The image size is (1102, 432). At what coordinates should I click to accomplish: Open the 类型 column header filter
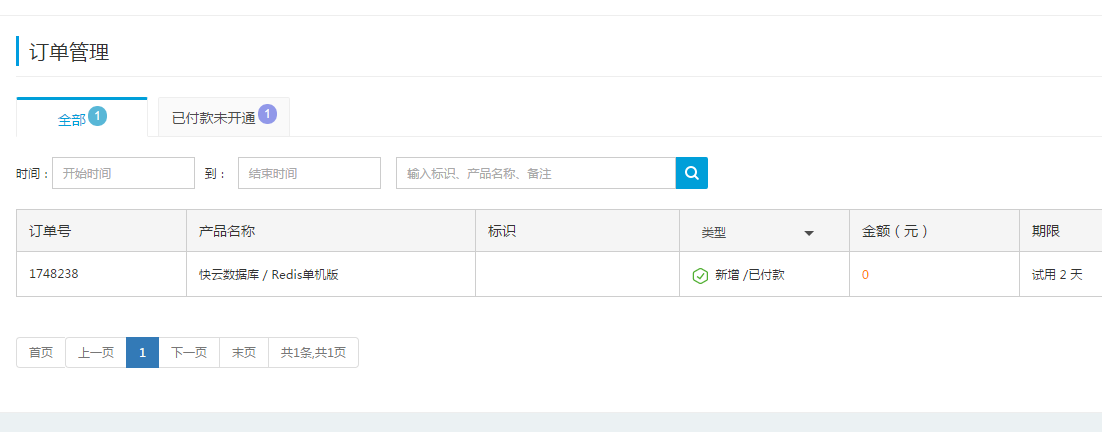pos(714,232)
